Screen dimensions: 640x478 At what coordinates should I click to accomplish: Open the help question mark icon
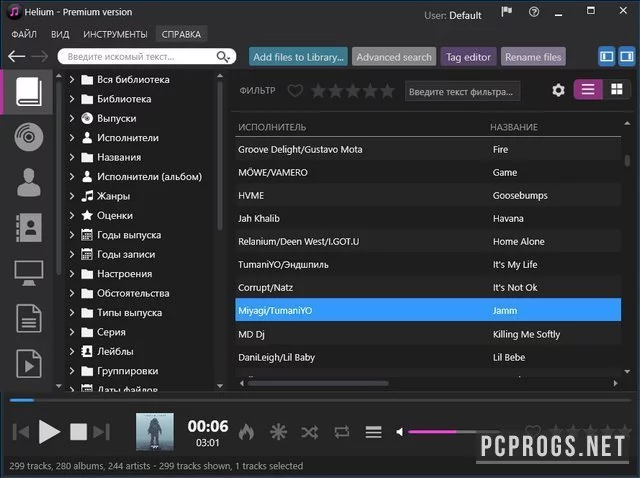coord(533,12)
